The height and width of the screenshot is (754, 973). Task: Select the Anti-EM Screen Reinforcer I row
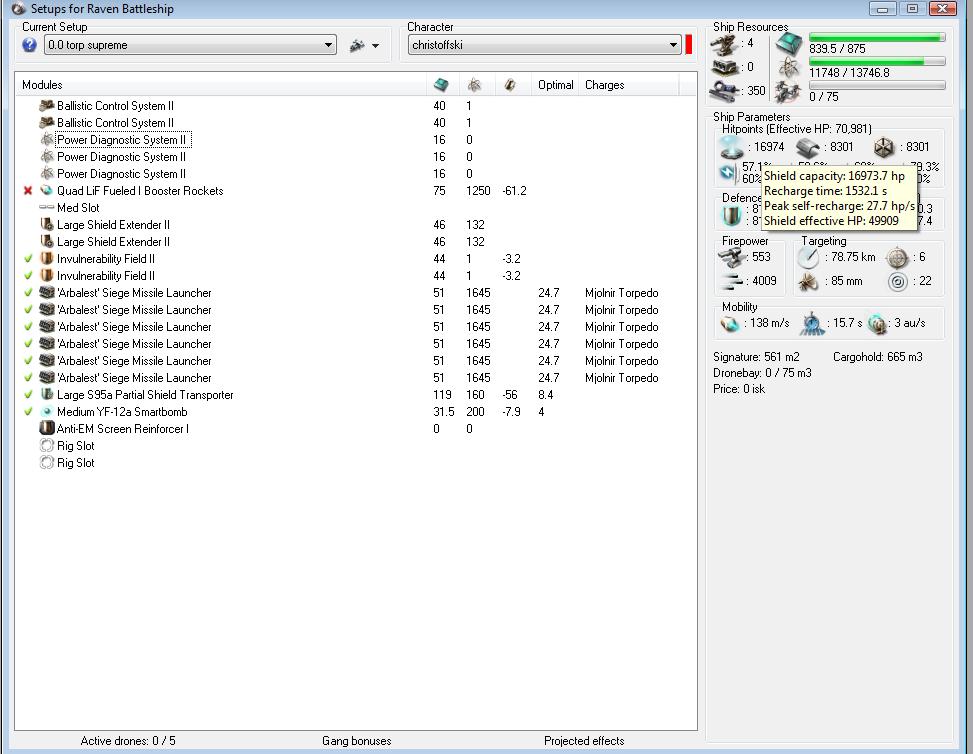356,429
